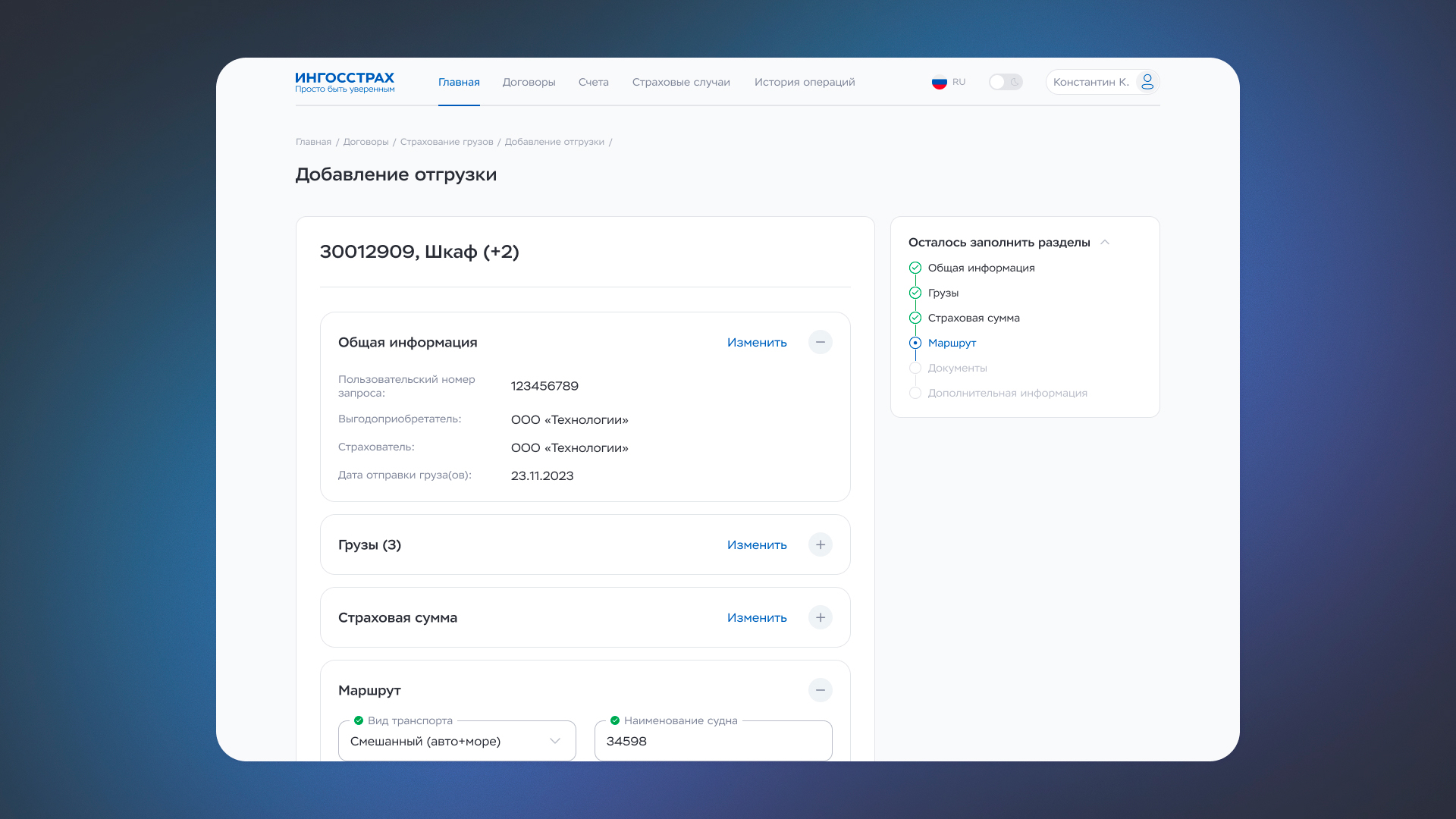
Task: Select the Документы step circle
Action: click(x=915, y=368)
